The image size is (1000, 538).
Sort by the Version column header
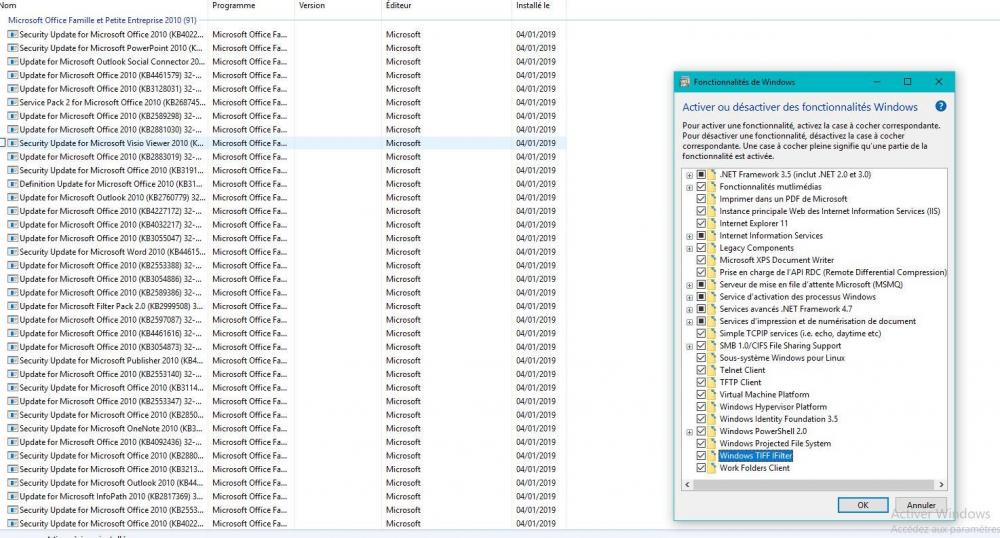(x=337, y=5)
